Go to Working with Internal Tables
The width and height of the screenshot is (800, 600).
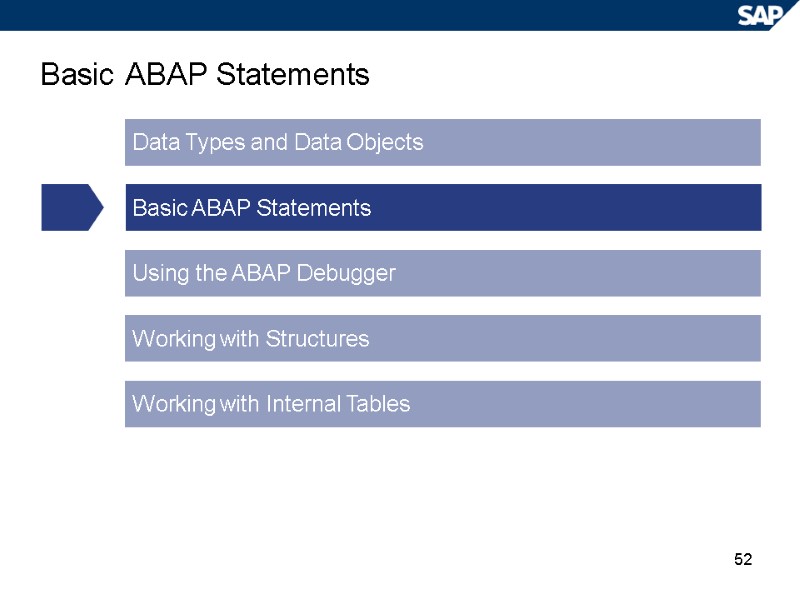(442, 404)
